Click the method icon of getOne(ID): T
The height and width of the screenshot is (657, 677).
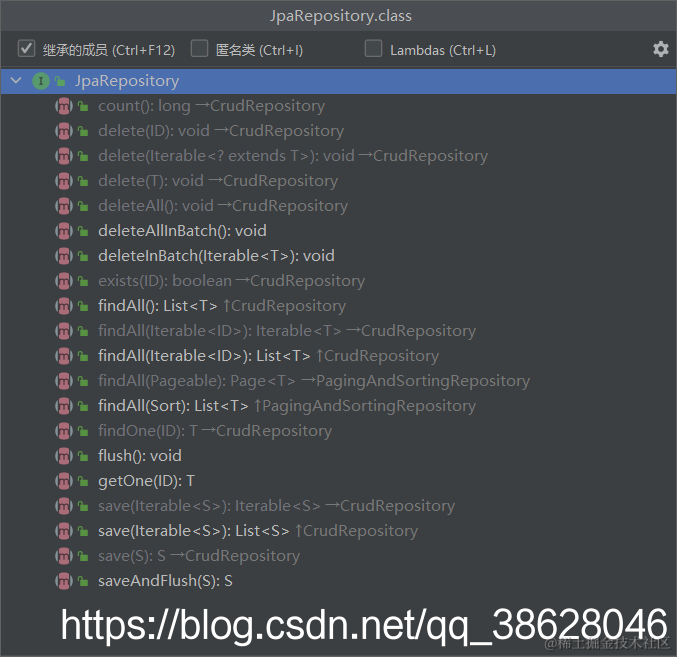click(x=63, y=481)
